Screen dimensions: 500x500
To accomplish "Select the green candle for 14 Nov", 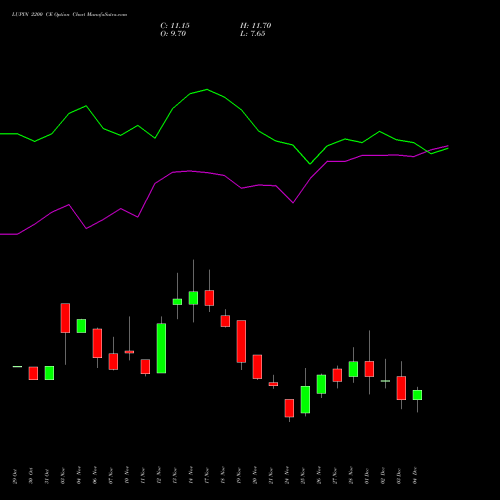I will click(193, 298).
